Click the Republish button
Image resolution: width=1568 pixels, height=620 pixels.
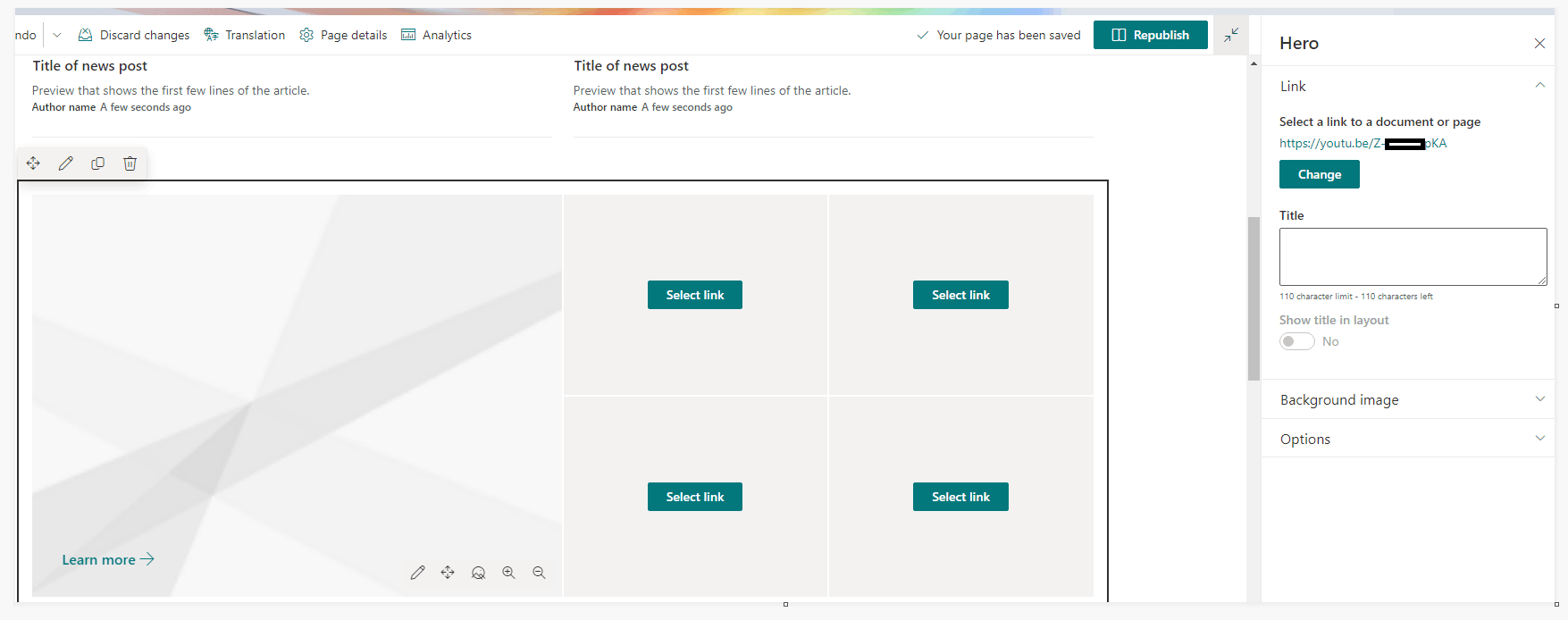(1151, 35)
